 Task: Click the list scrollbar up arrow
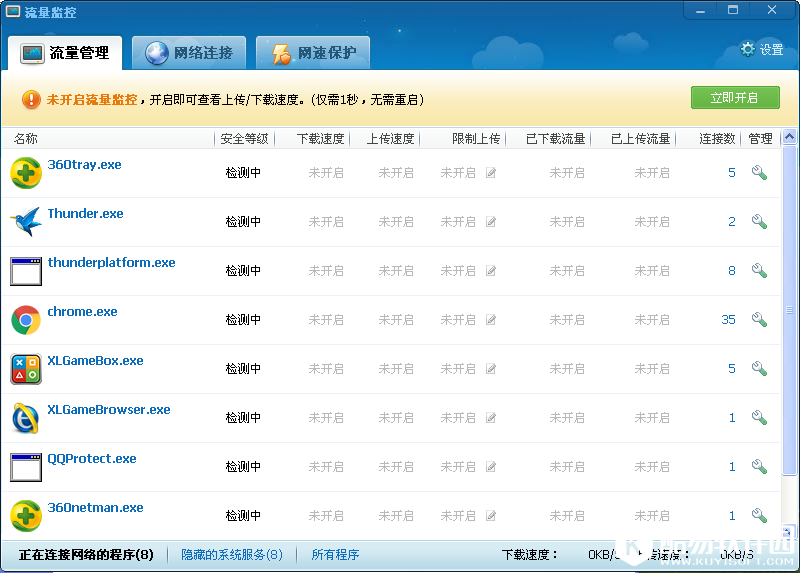pyautogui.click(x=789, y=137)
